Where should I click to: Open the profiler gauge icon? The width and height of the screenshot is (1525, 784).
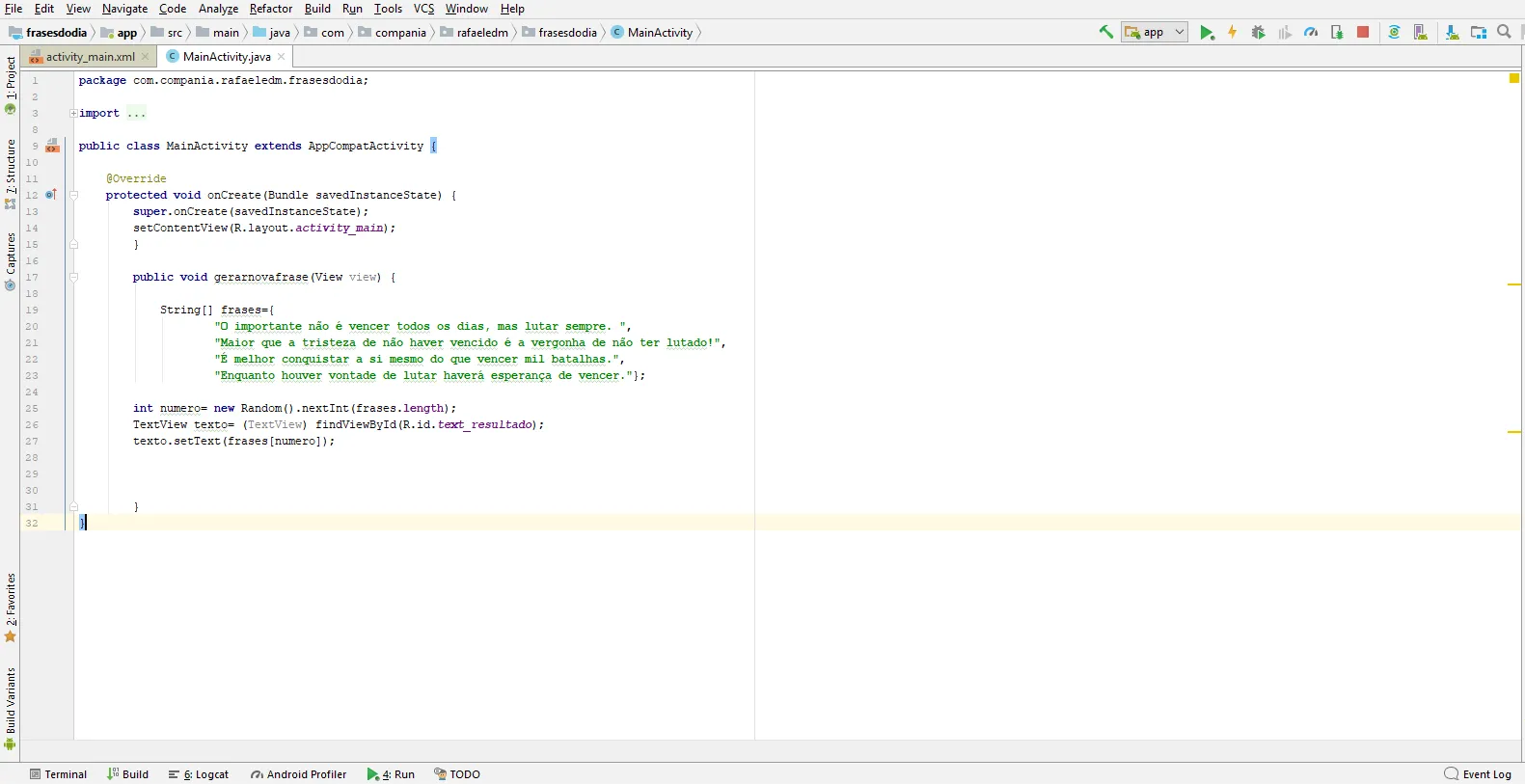click(1310, 33)
